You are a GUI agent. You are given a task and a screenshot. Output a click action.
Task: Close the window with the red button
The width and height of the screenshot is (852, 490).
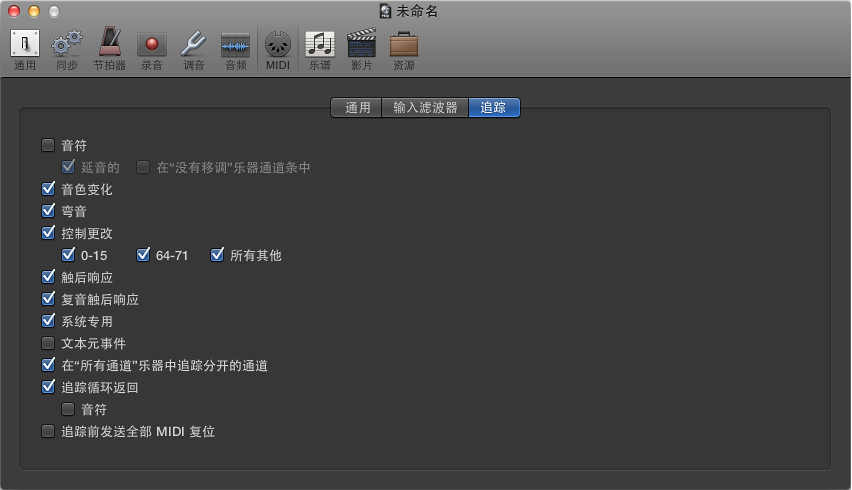point(14,11)
